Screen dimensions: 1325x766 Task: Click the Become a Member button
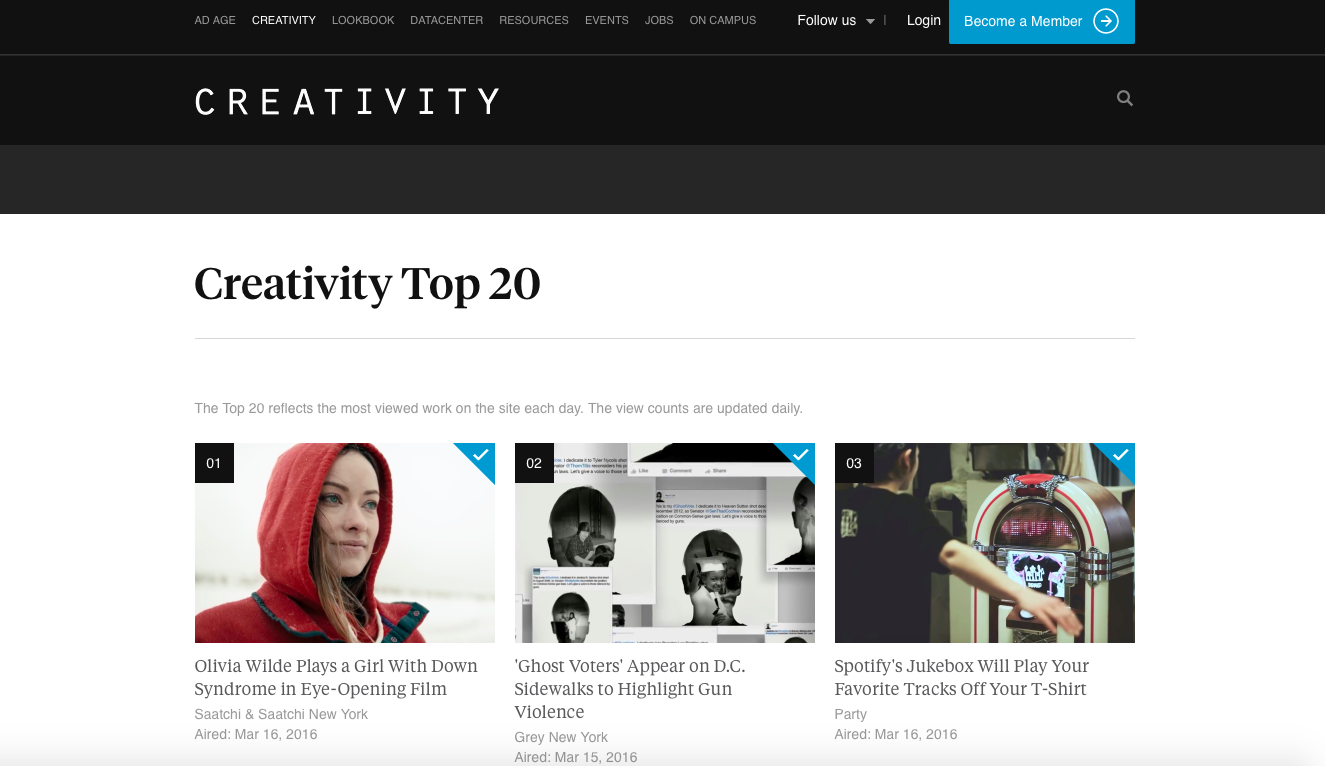[x=1042, y=21]
